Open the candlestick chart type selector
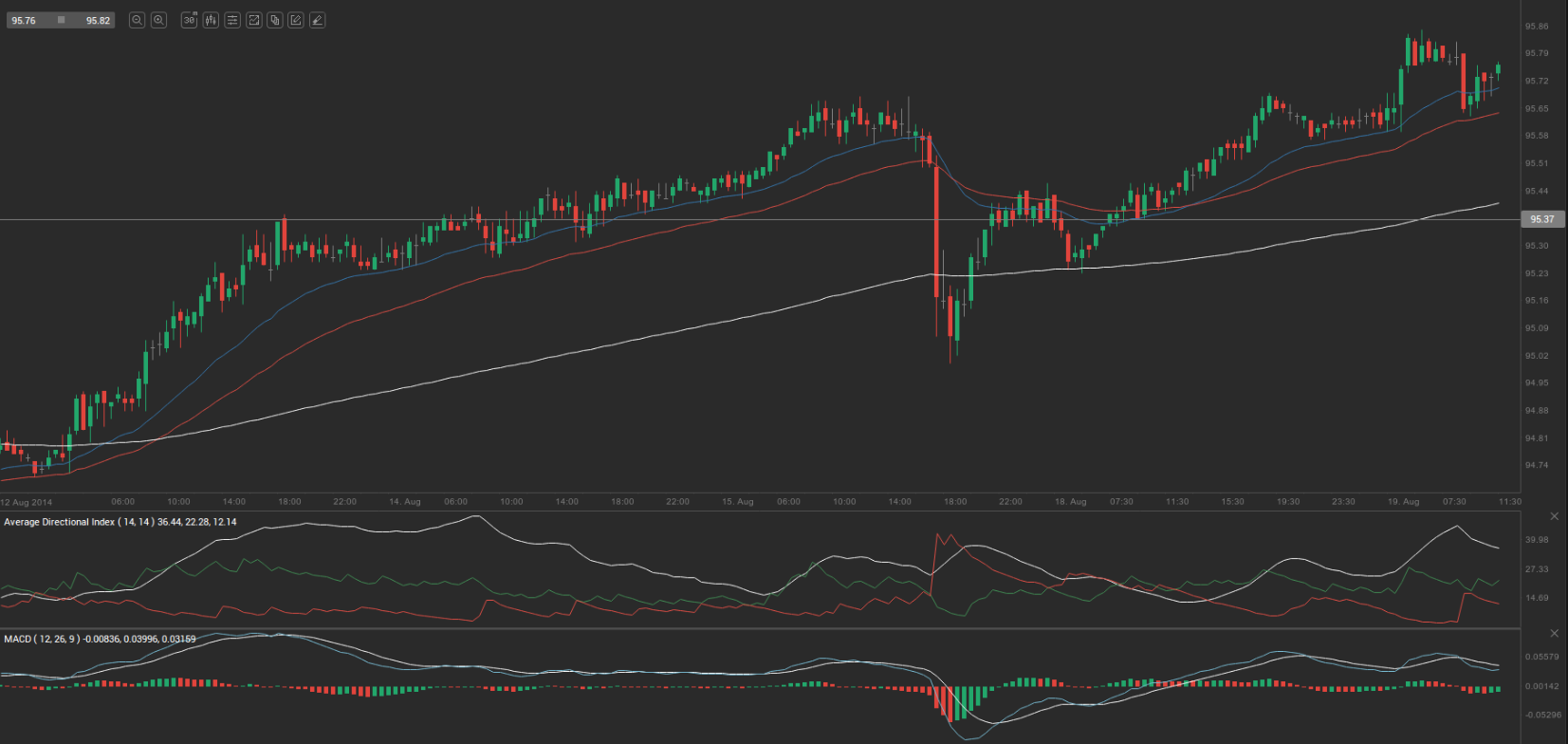Viewport: 1568px width, 744px height. coord(211,20)
